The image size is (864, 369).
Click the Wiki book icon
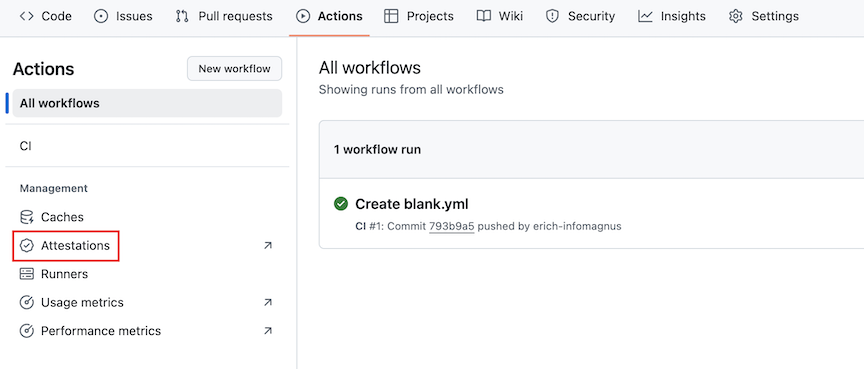[x=484, y=17]
